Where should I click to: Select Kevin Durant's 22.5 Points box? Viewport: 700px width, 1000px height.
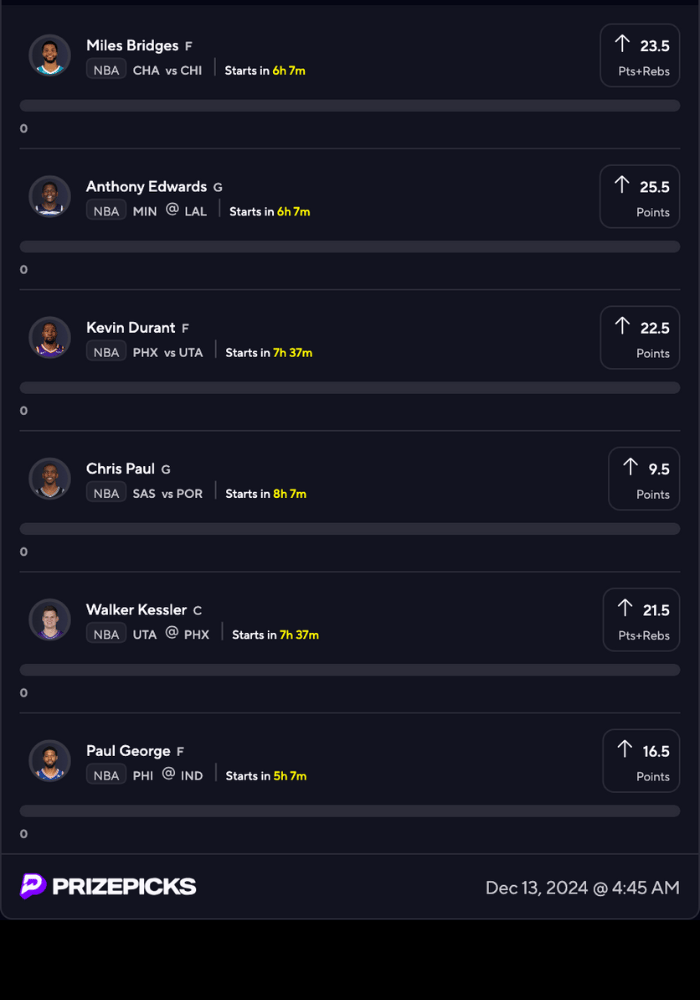(x=640, y=338)
